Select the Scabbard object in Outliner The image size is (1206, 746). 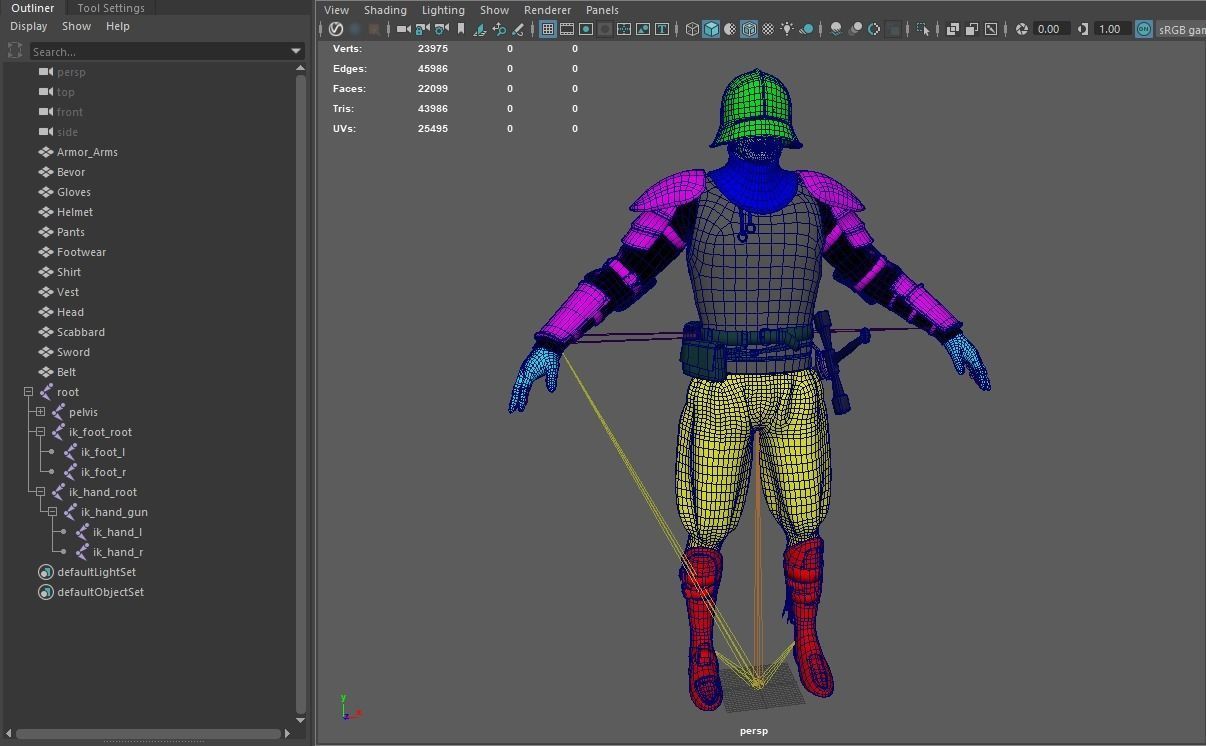(x=81, y=332)
